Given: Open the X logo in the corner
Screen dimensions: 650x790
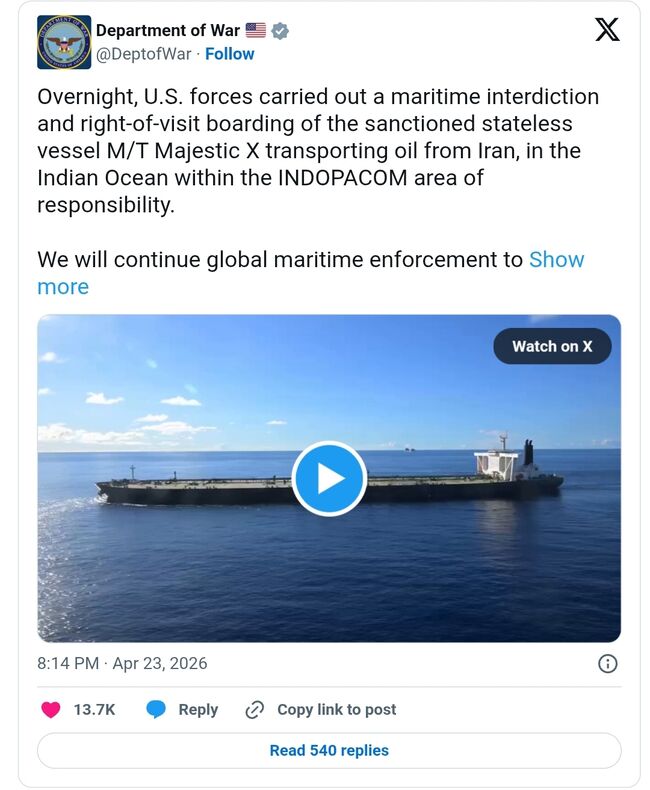Looking at the screenshot, I should point(607,30).
